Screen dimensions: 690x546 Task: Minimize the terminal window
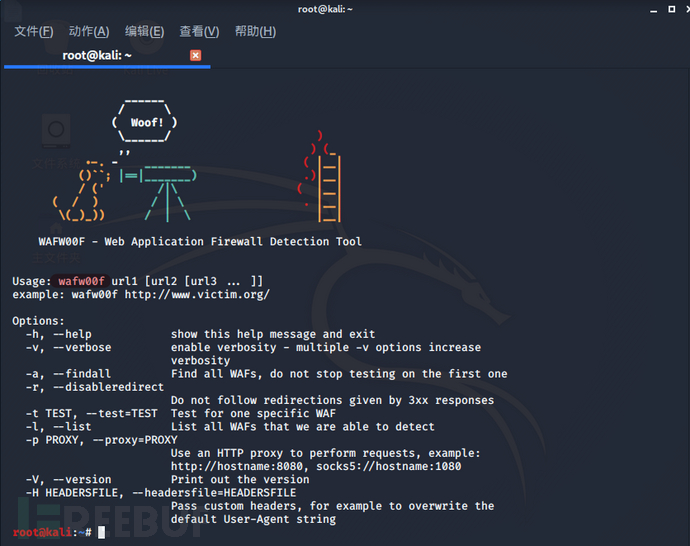[653, 10]
